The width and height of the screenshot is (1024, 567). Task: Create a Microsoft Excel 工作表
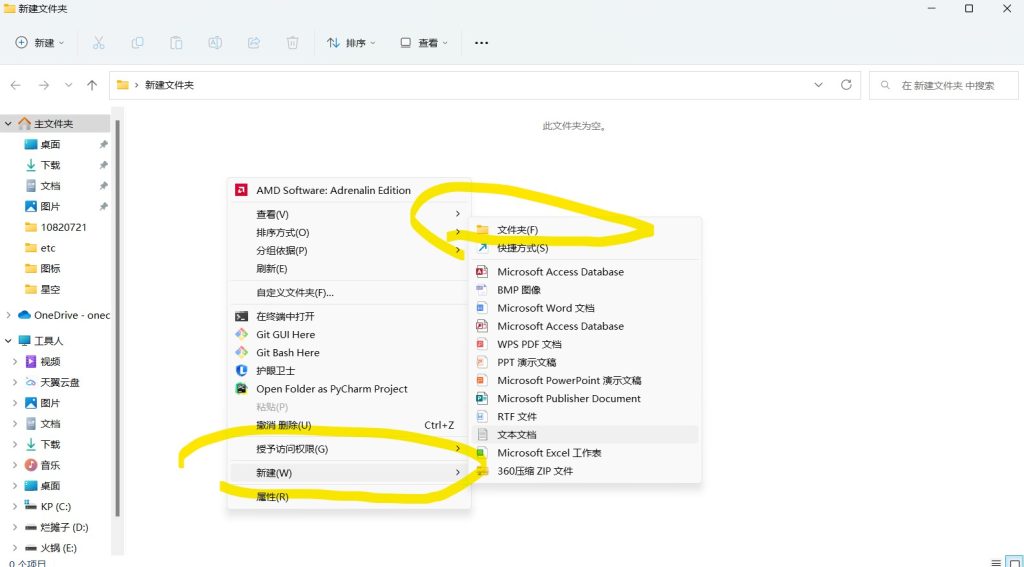[586, 453]
